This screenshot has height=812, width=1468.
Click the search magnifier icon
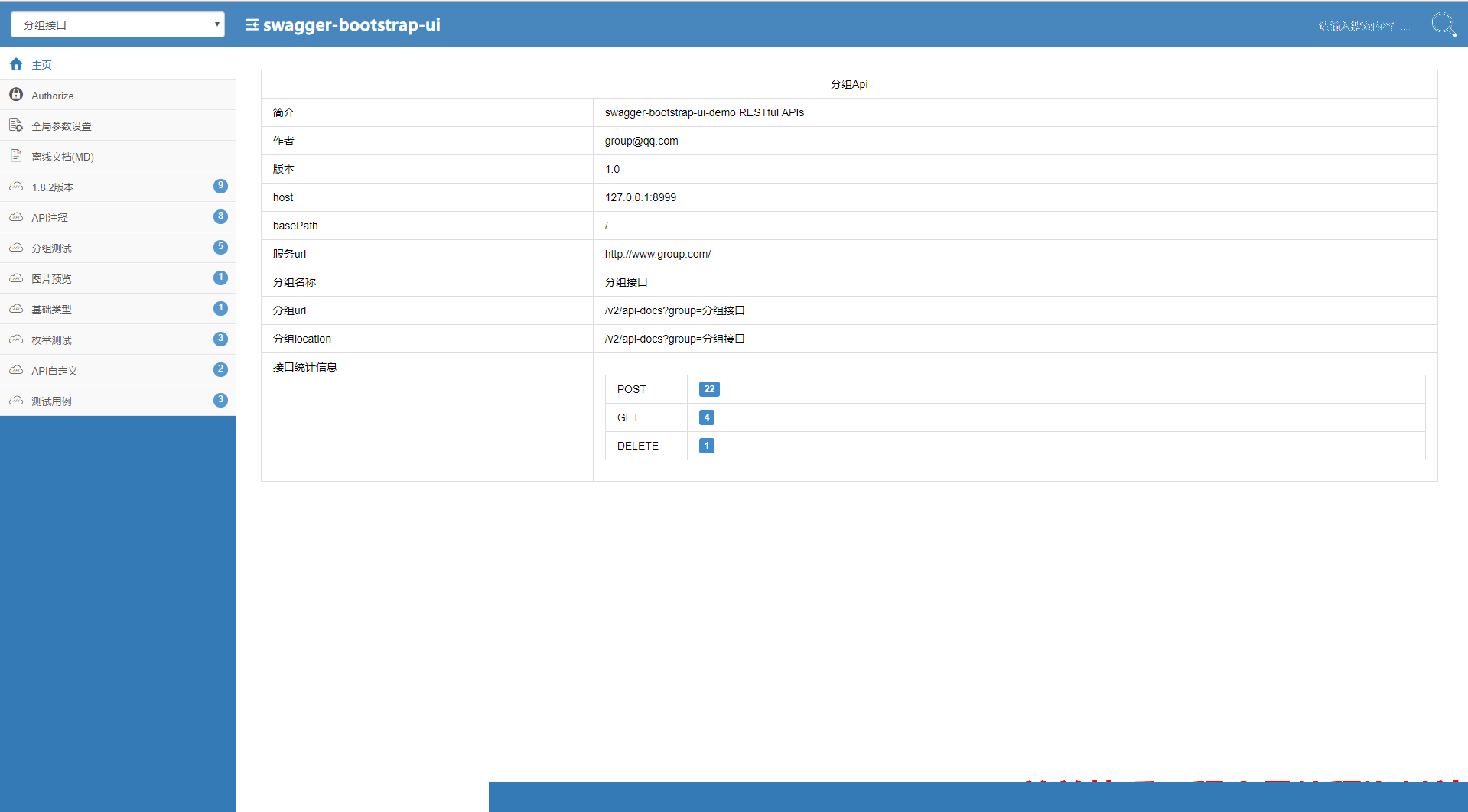[x=1444, y=24]
